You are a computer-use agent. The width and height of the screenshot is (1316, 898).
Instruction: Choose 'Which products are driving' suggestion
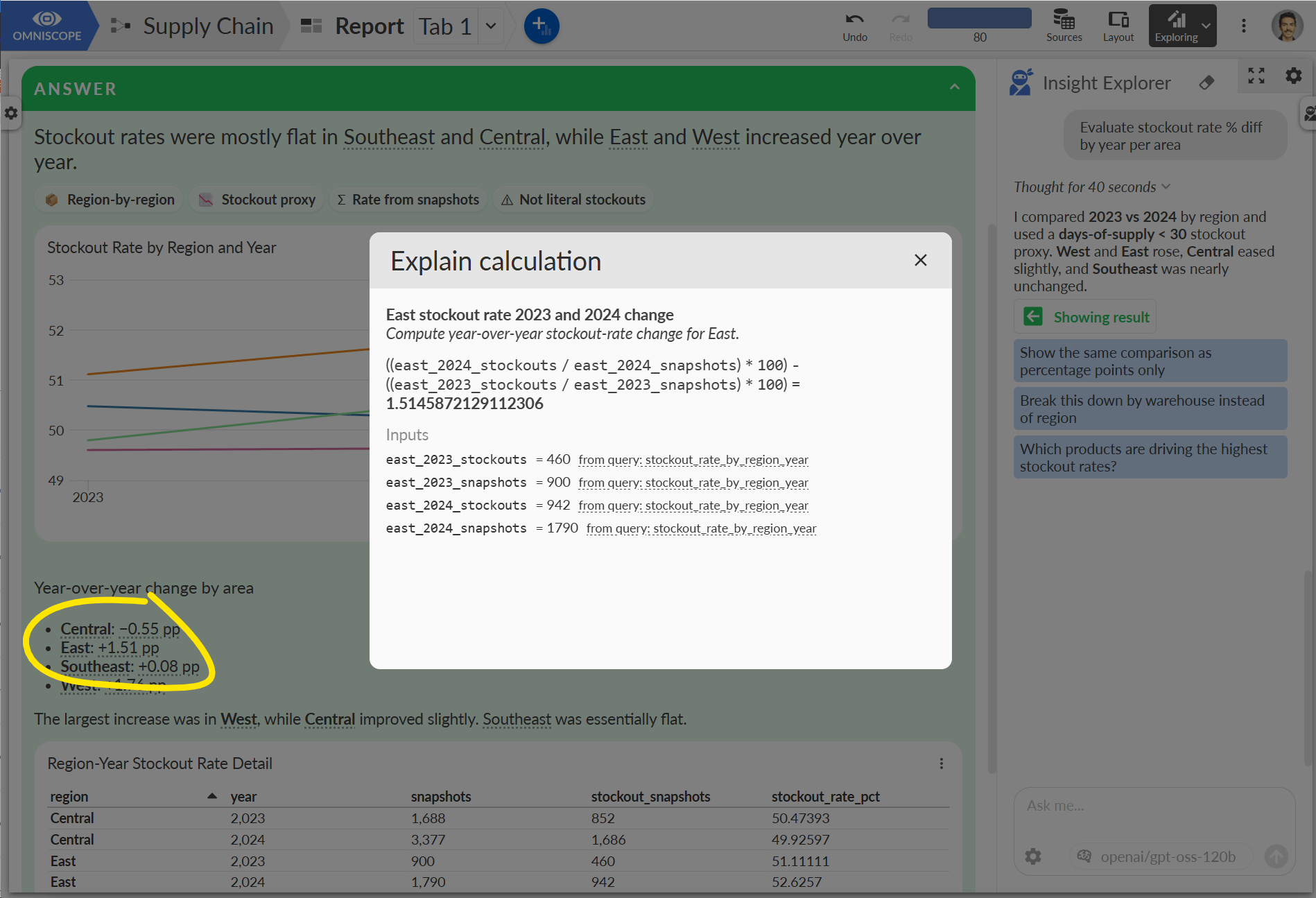pos(1150,457)
